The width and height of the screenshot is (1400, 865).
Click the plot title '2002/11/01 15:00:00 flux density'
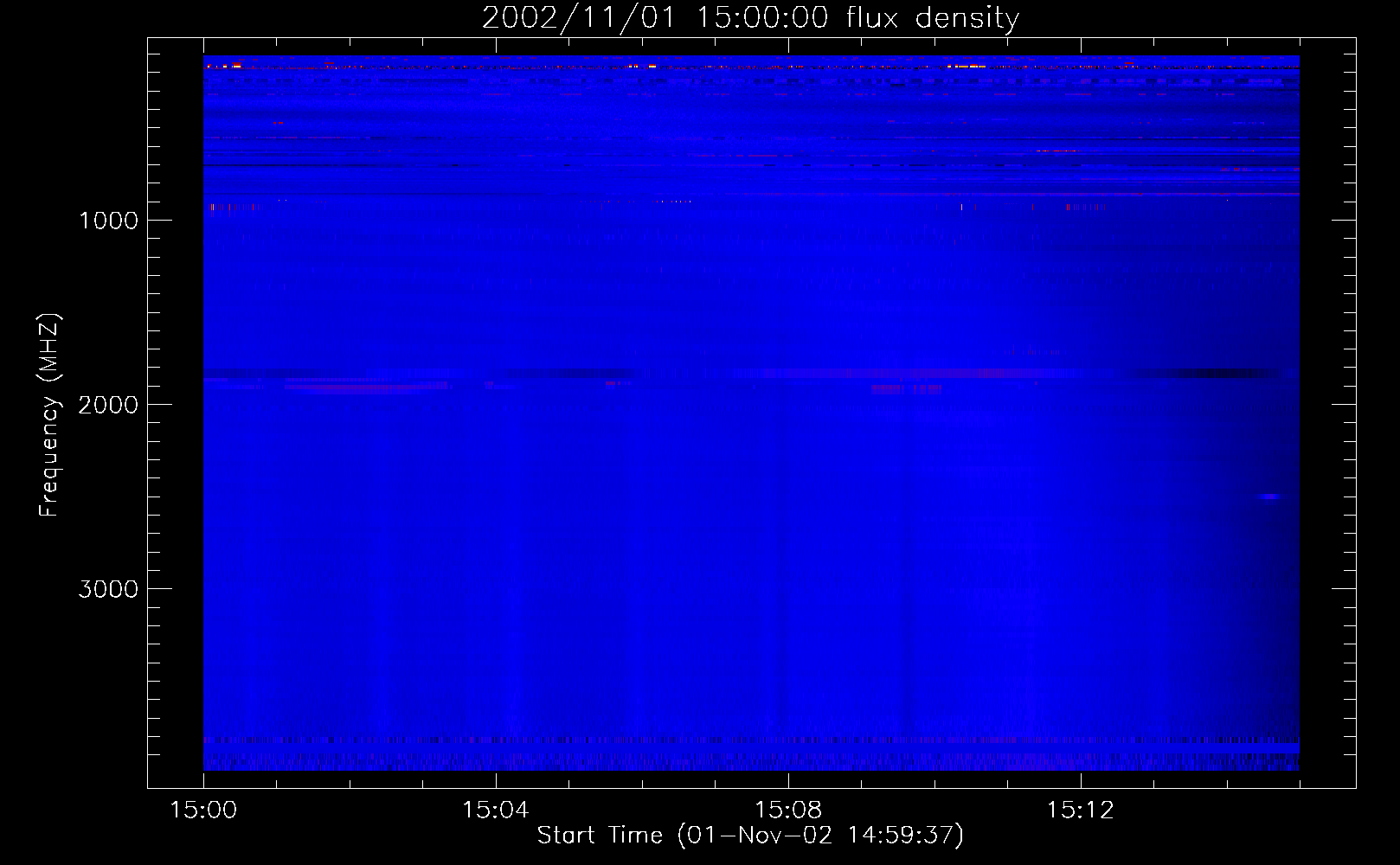[x=750, y=18]
